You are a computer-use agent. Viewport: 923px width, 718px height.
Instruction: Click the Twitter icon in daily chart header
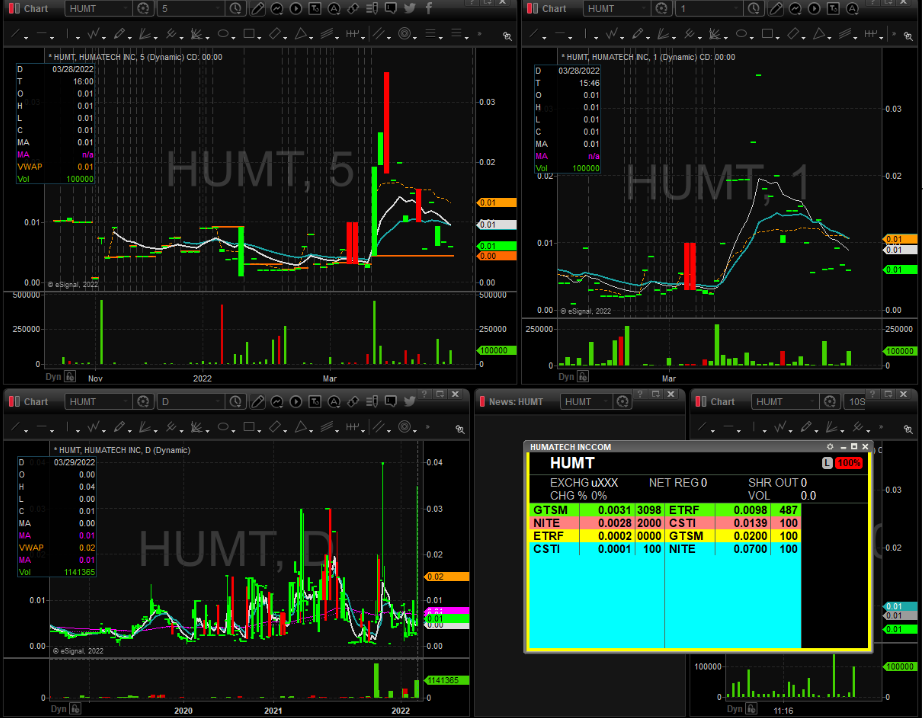click(410, 401)
